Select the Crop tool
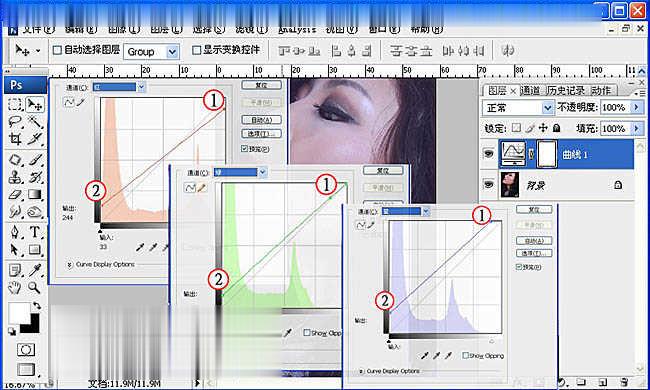This screenshot has height=390, width=650. [15, 138]
